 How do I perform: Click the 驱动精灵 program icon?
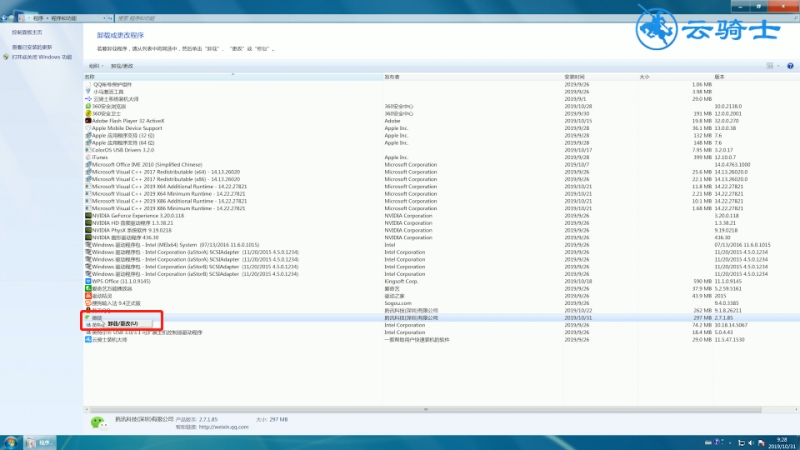(x=88, y=296)
